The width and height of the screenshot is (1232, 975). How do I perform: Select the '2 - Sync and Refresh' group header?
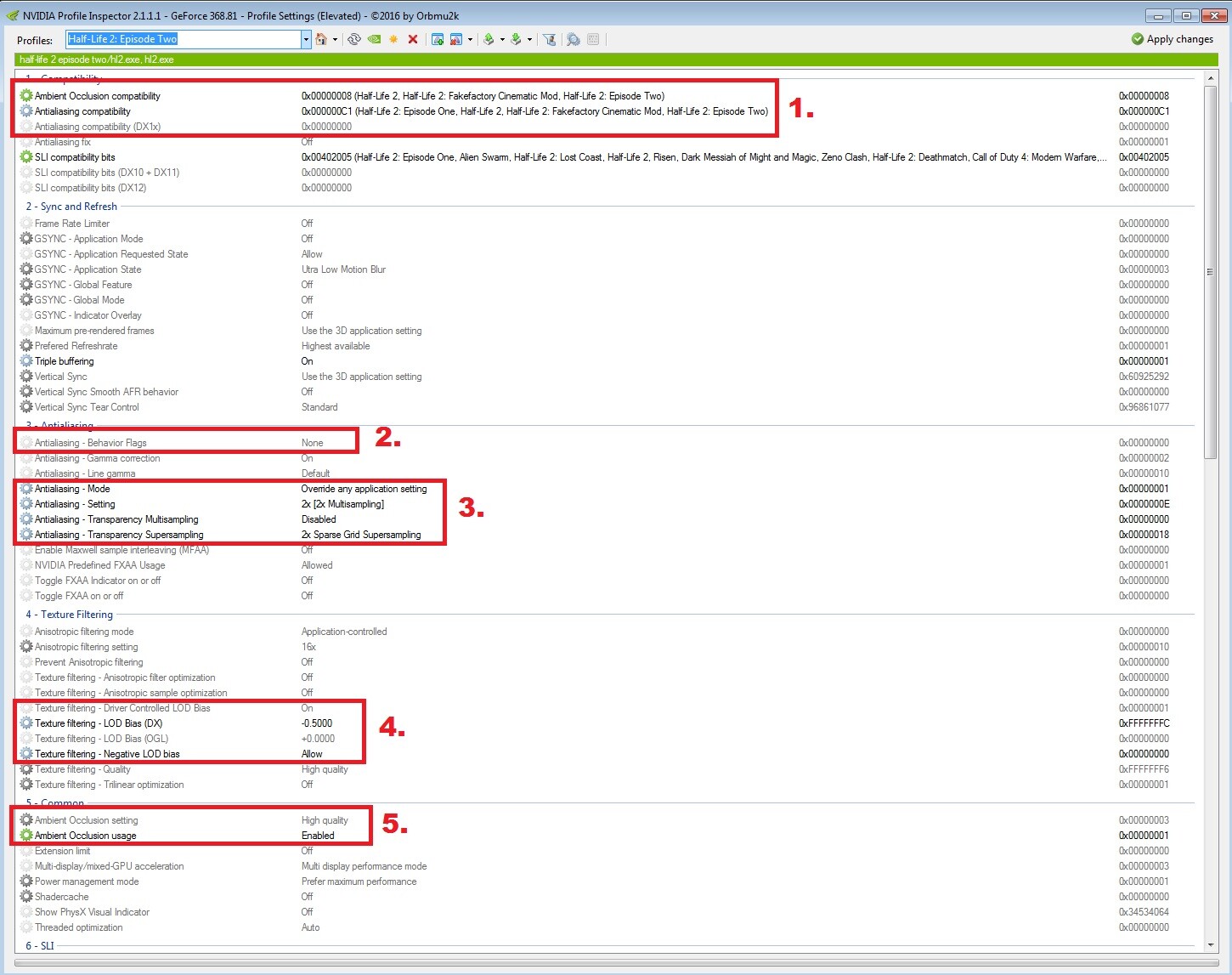click(71, 207)
